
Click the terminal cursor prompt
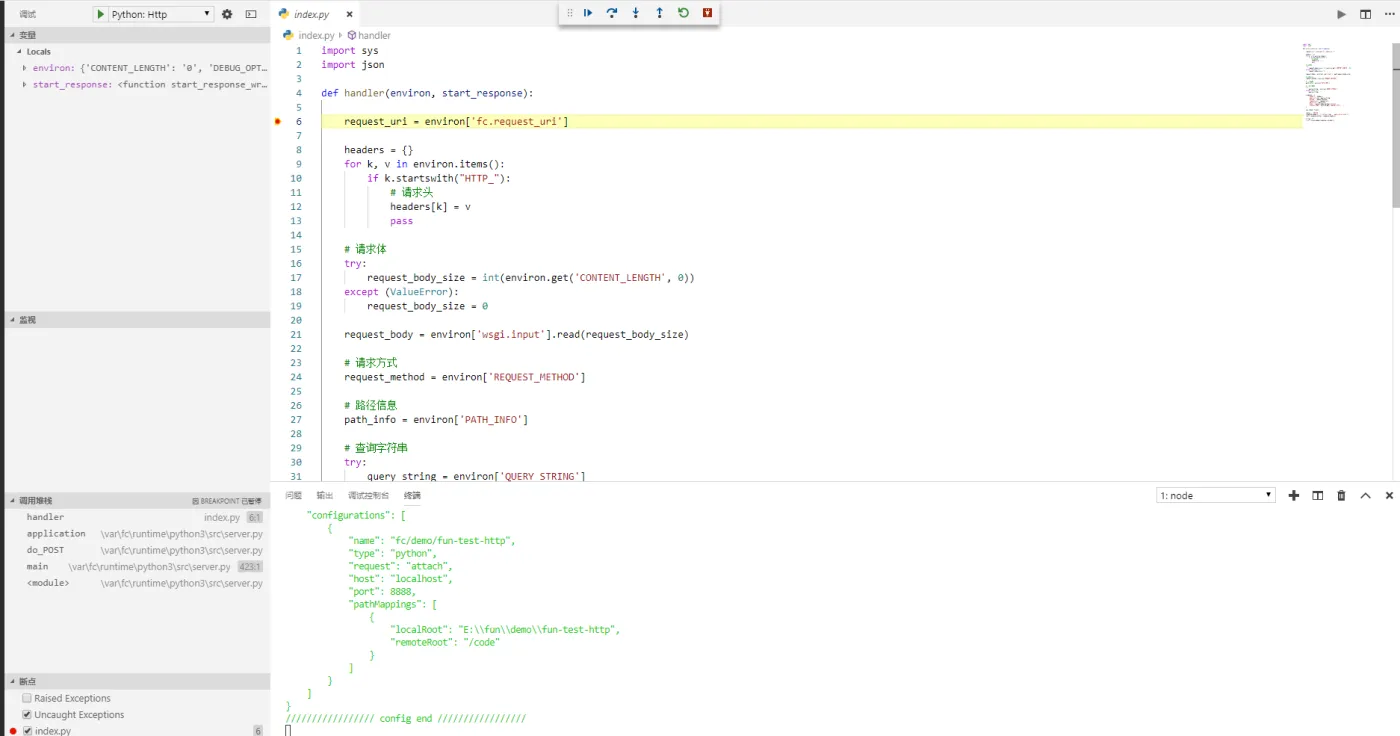pos(288,731)
